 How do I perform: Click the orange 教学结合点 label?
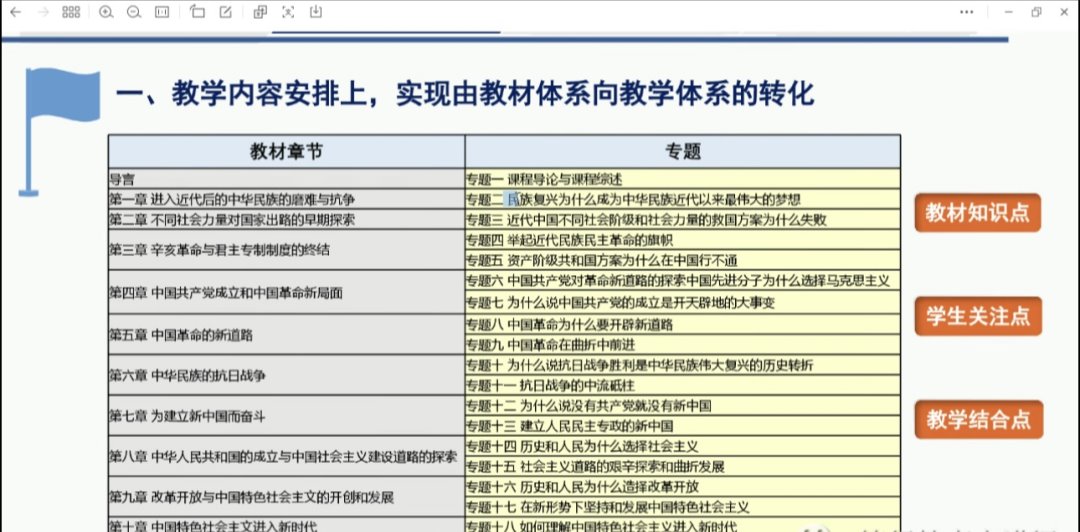tap(977, 419)
